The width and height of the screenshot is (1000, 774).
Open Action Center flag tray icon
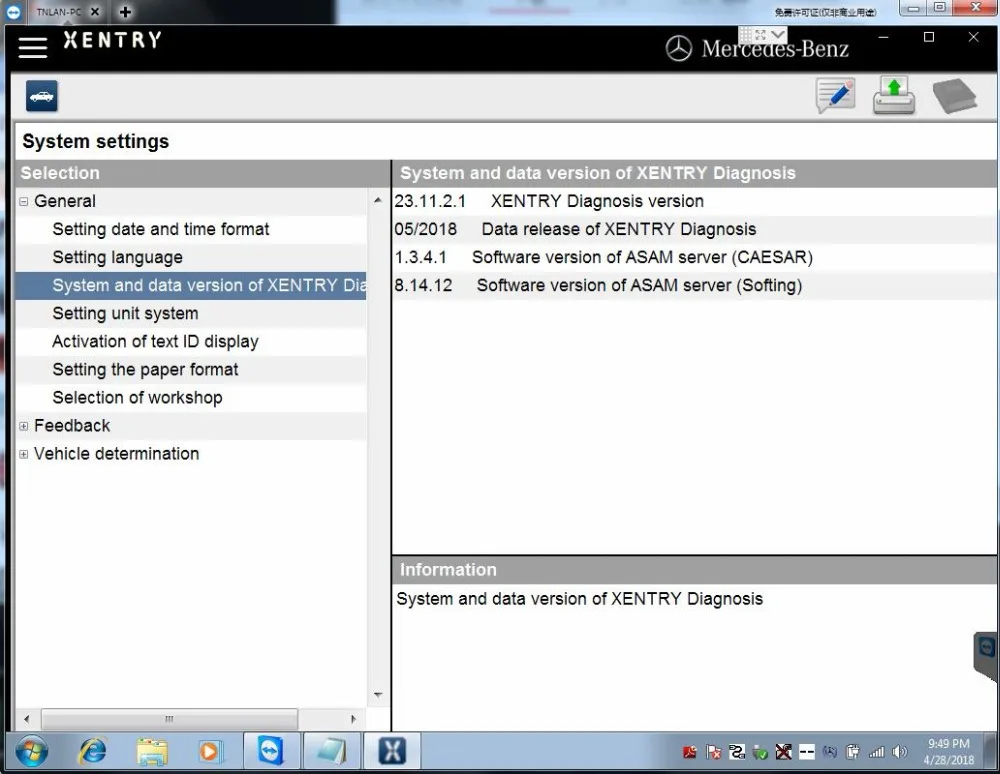[x=713, y=753]
